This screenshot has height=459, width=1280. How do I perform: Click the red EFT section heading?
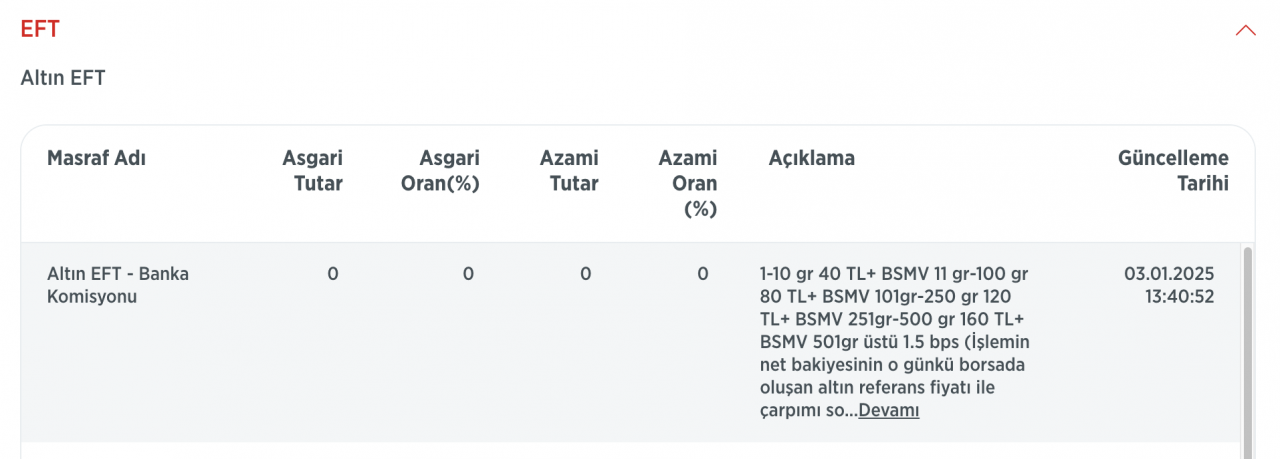pos(40,29)
